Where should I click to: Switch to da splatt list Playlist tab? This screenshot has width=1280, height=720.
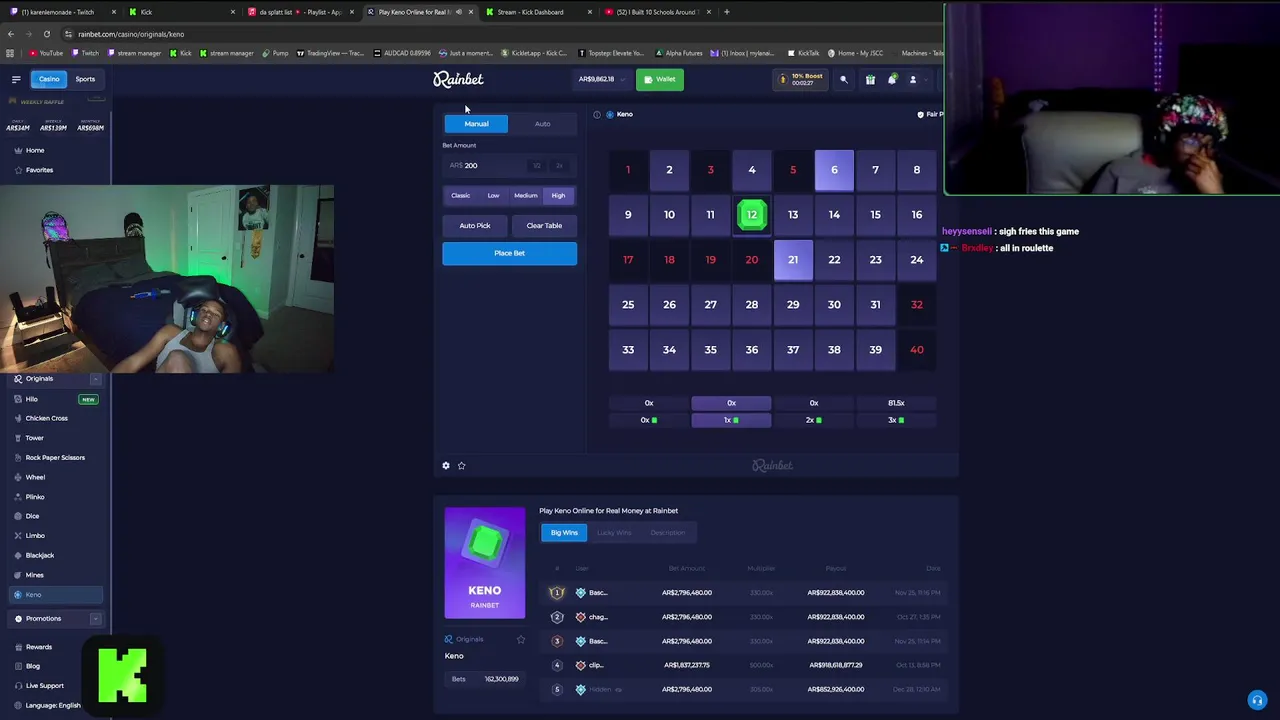coord(300,12)
